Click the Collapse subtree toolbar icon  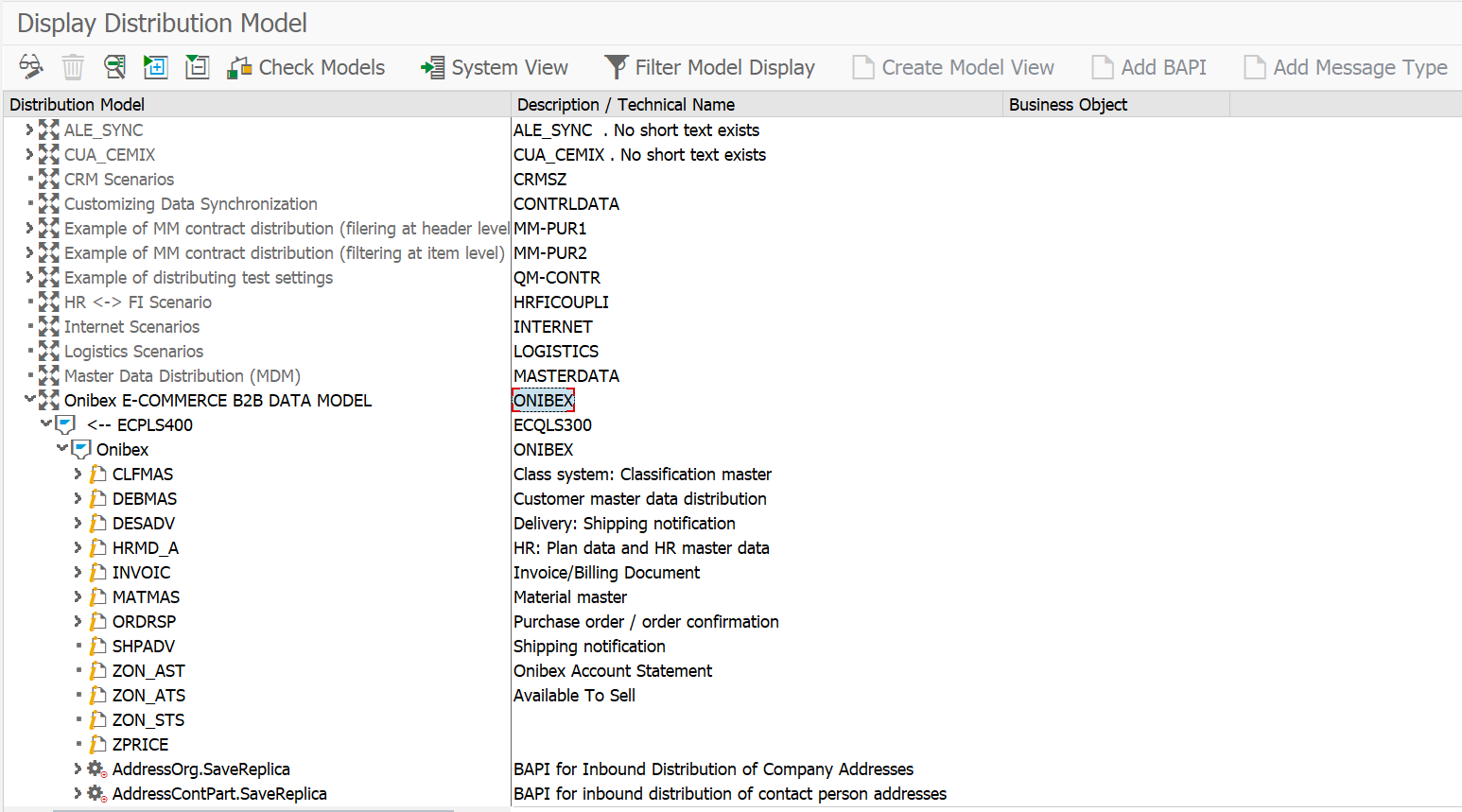point(197,67)
